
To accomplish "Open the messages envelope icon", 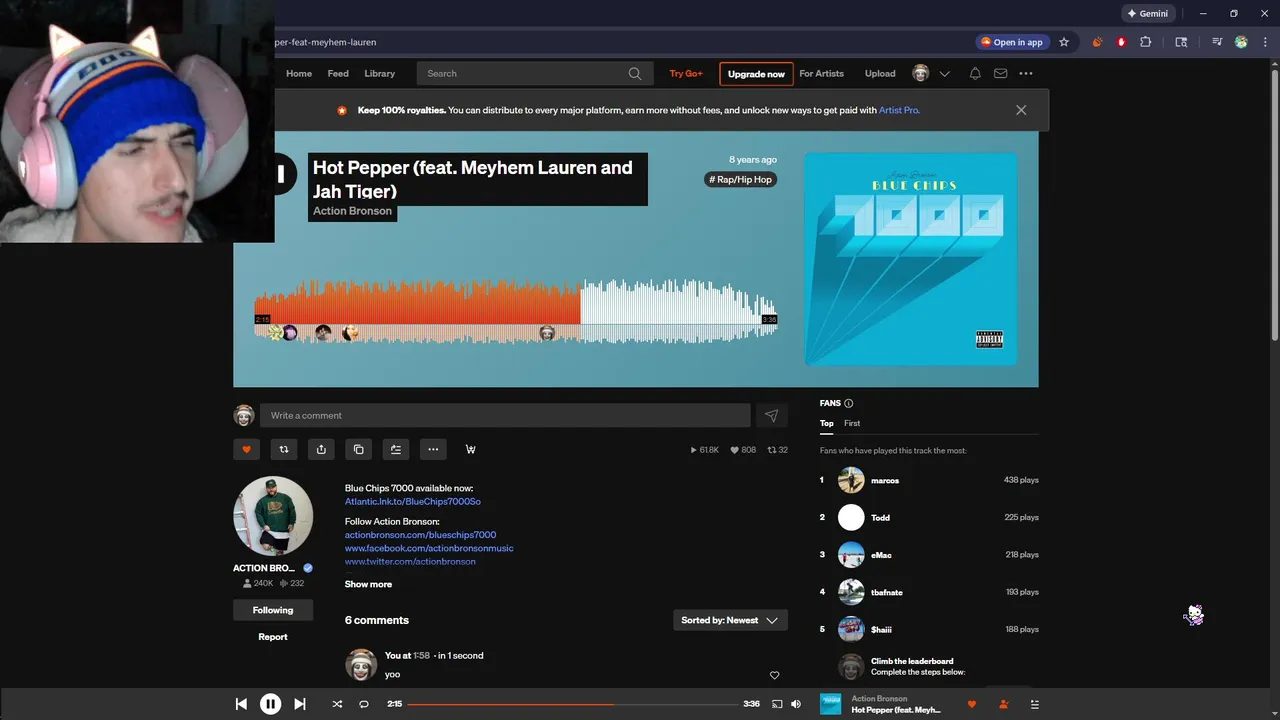I will pos(1000,73).
